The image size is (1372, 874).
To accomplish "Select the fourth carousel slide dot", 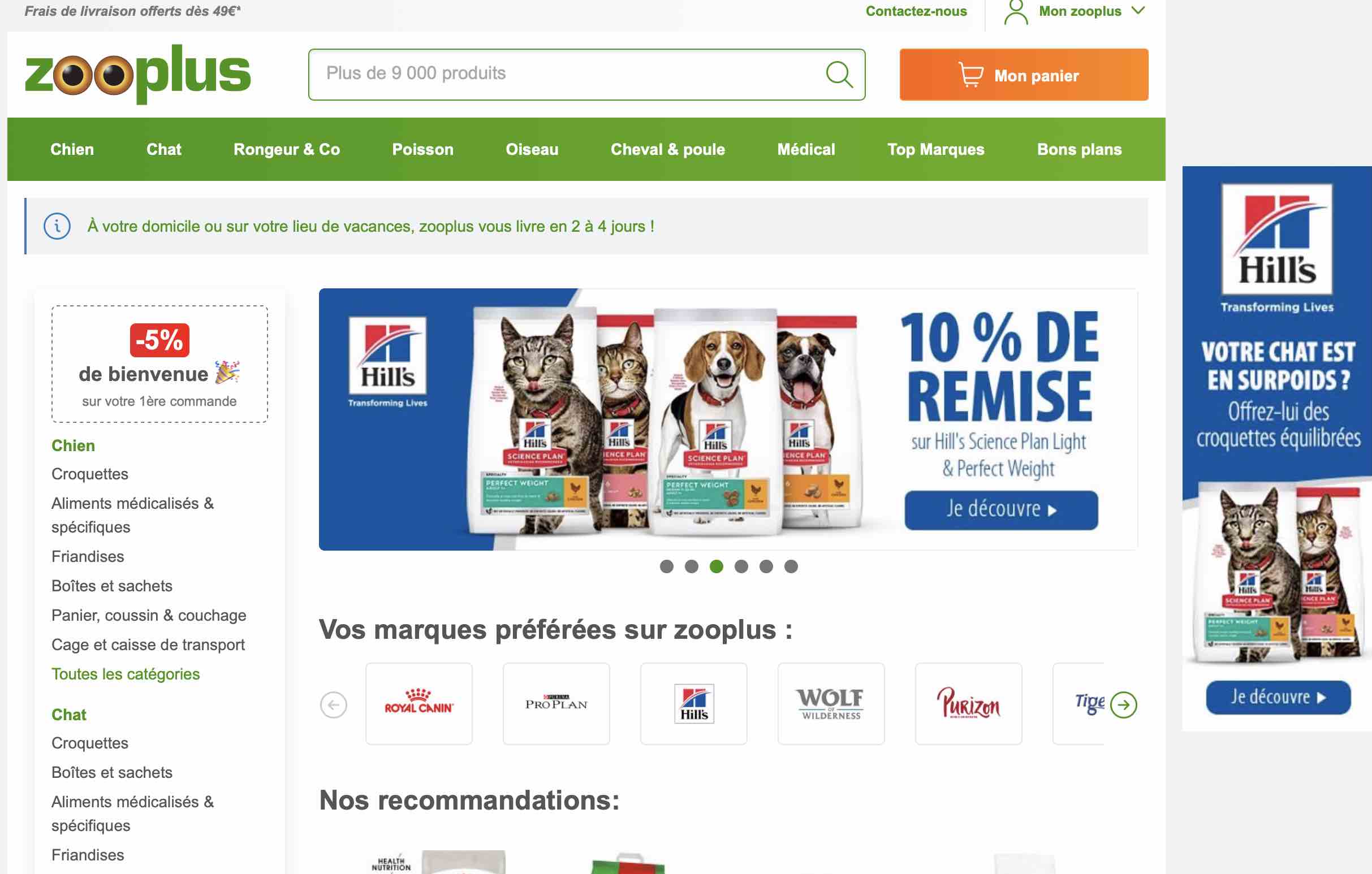I will pyautogui.click(x=741, y=566).
